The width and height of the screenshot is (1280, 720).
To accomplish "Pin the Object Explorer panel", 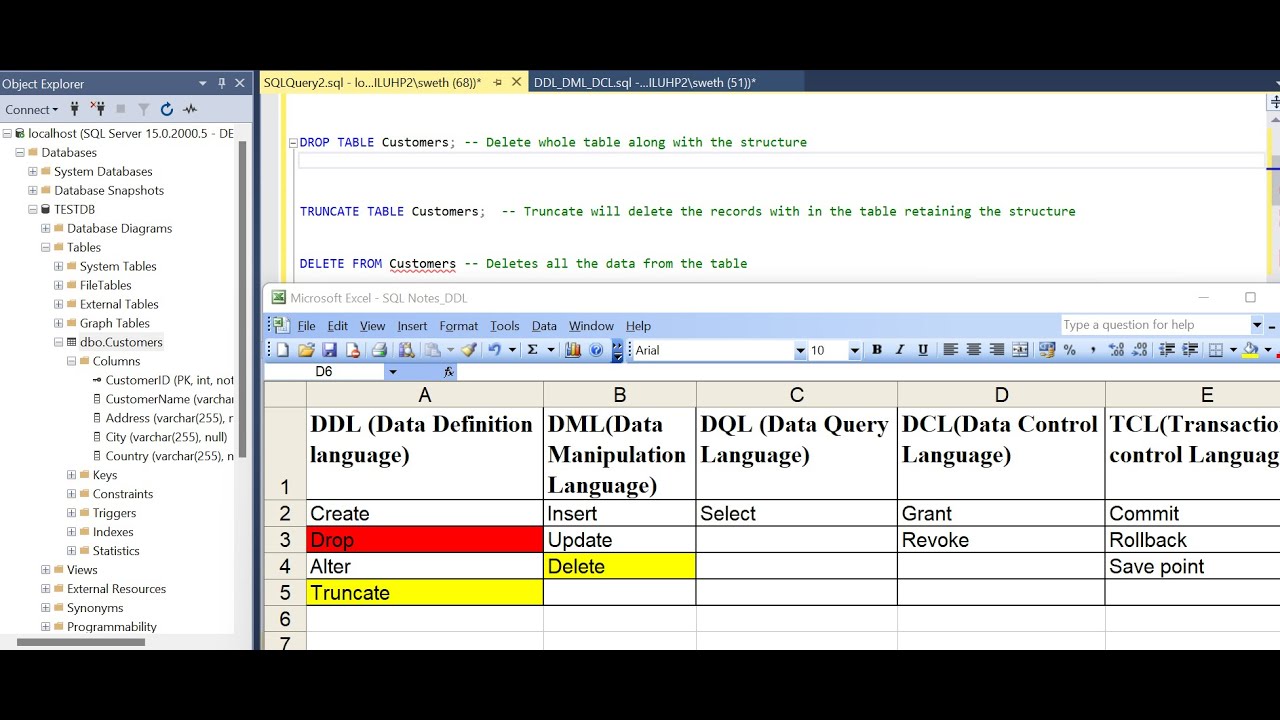I will click(221, 83).
